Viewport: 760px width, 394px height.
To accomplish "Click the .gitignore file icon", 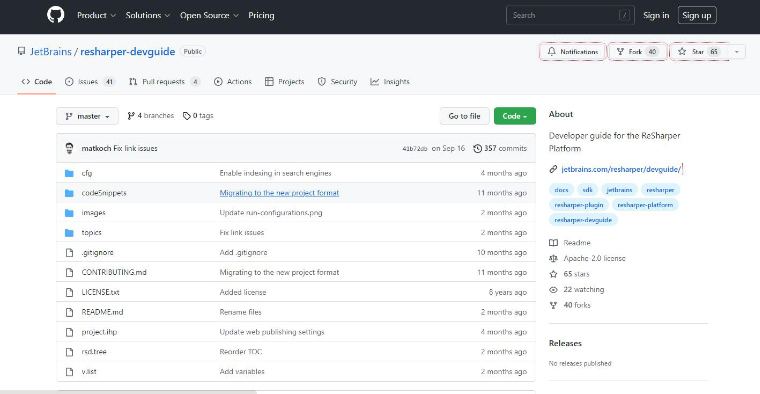I will (69, 252).
